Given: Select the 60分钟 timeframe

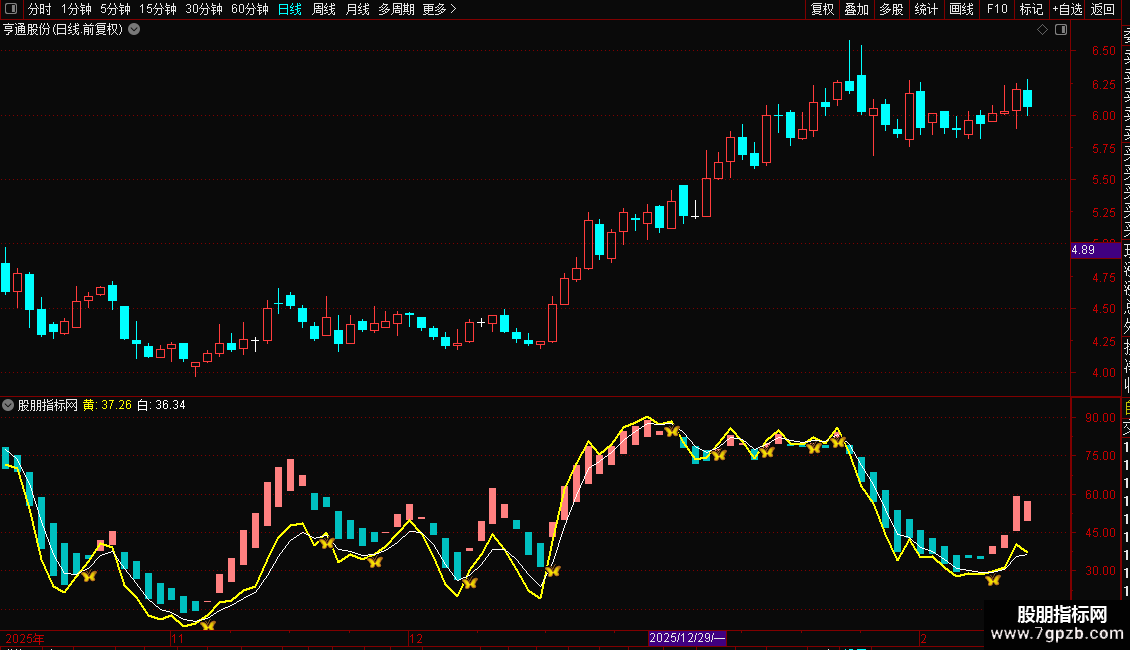Looking at the screenshot, I should (250, 9).
